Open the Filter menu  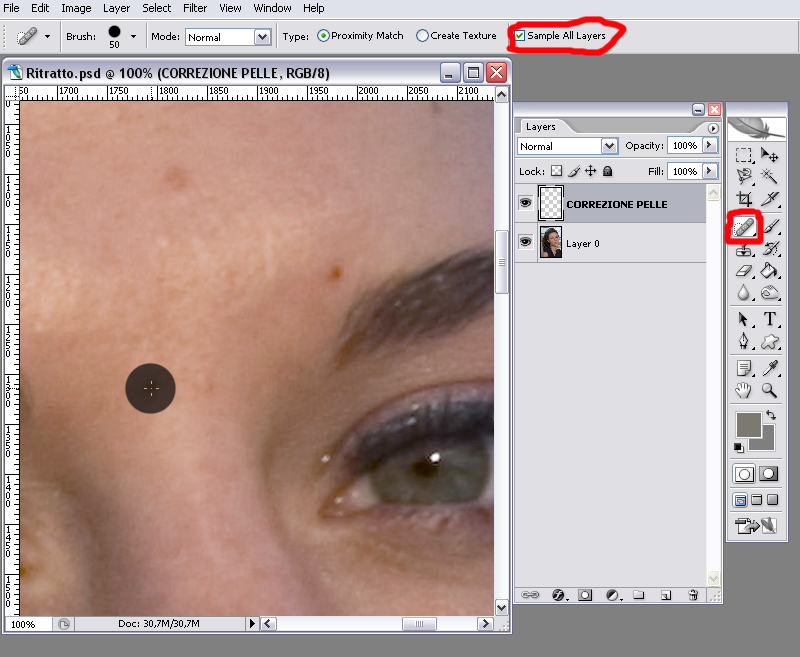coord(195,8)
